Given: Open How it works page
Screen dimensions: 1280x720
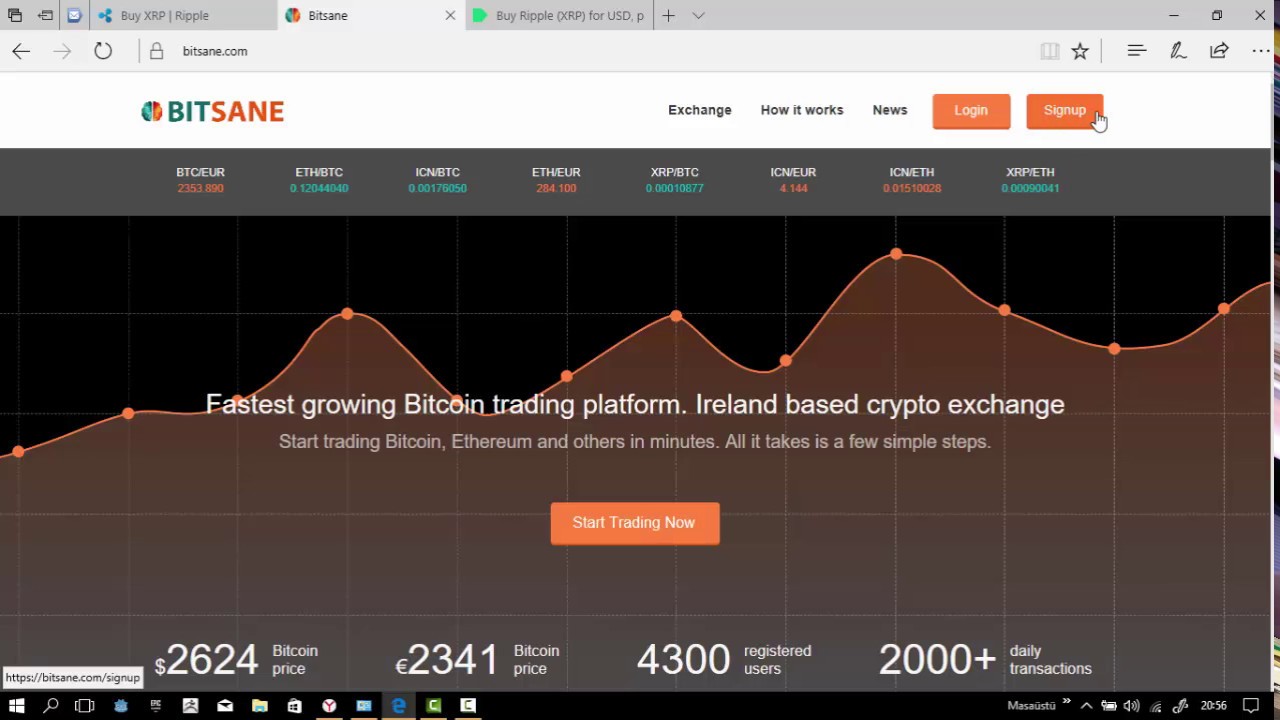Looking at the screenshot, I should [802, 110].
